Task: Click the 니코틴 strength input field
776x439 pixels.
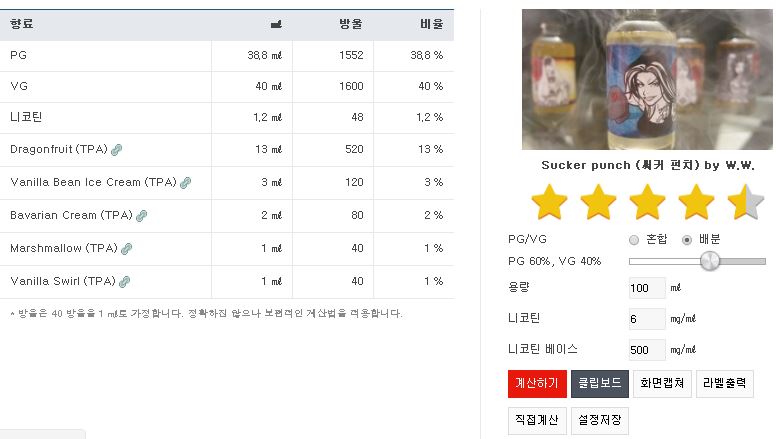Action: (647, 319)
